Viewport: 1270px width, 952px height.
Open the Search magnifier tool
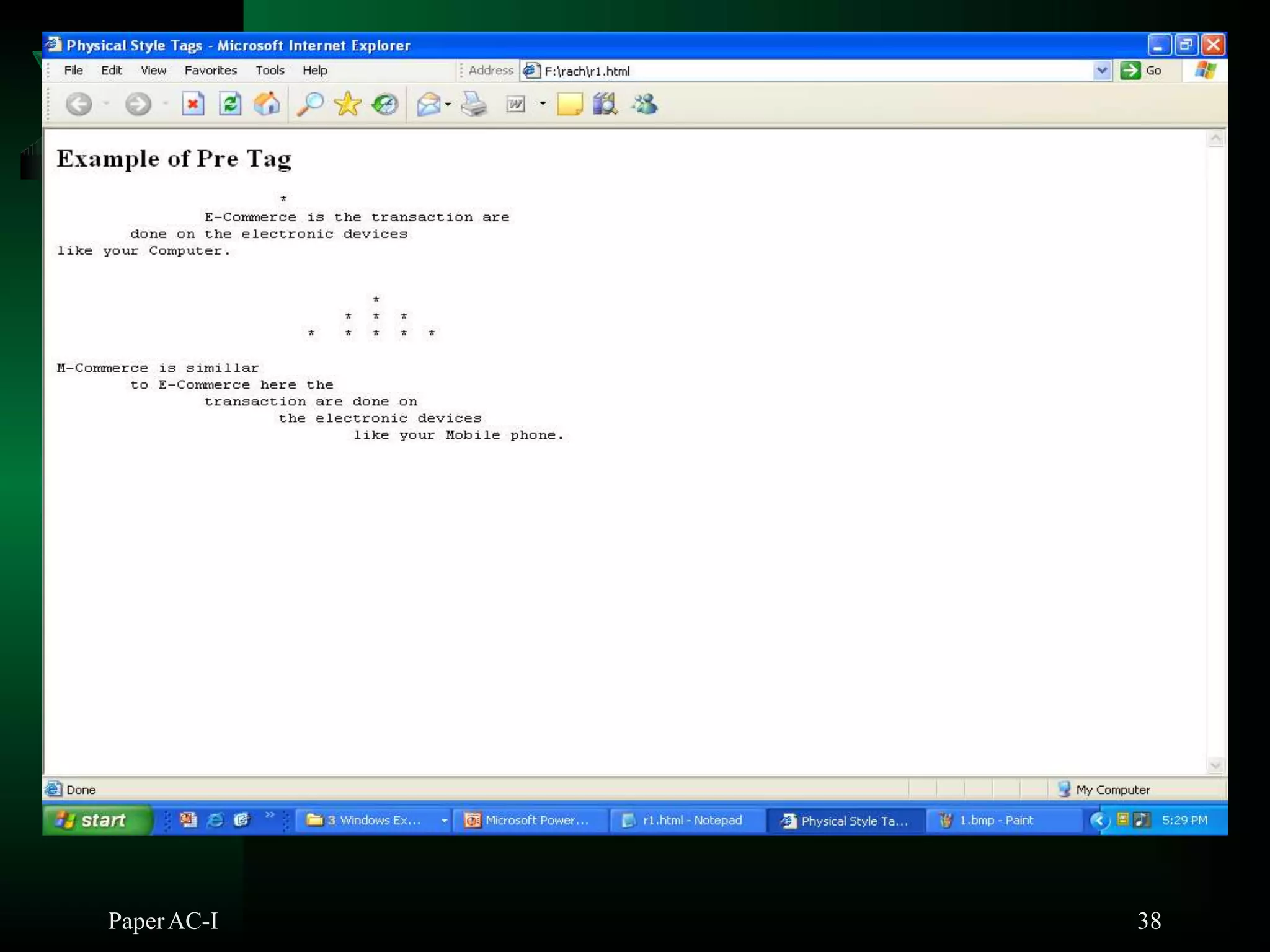[x=310, y=104]
